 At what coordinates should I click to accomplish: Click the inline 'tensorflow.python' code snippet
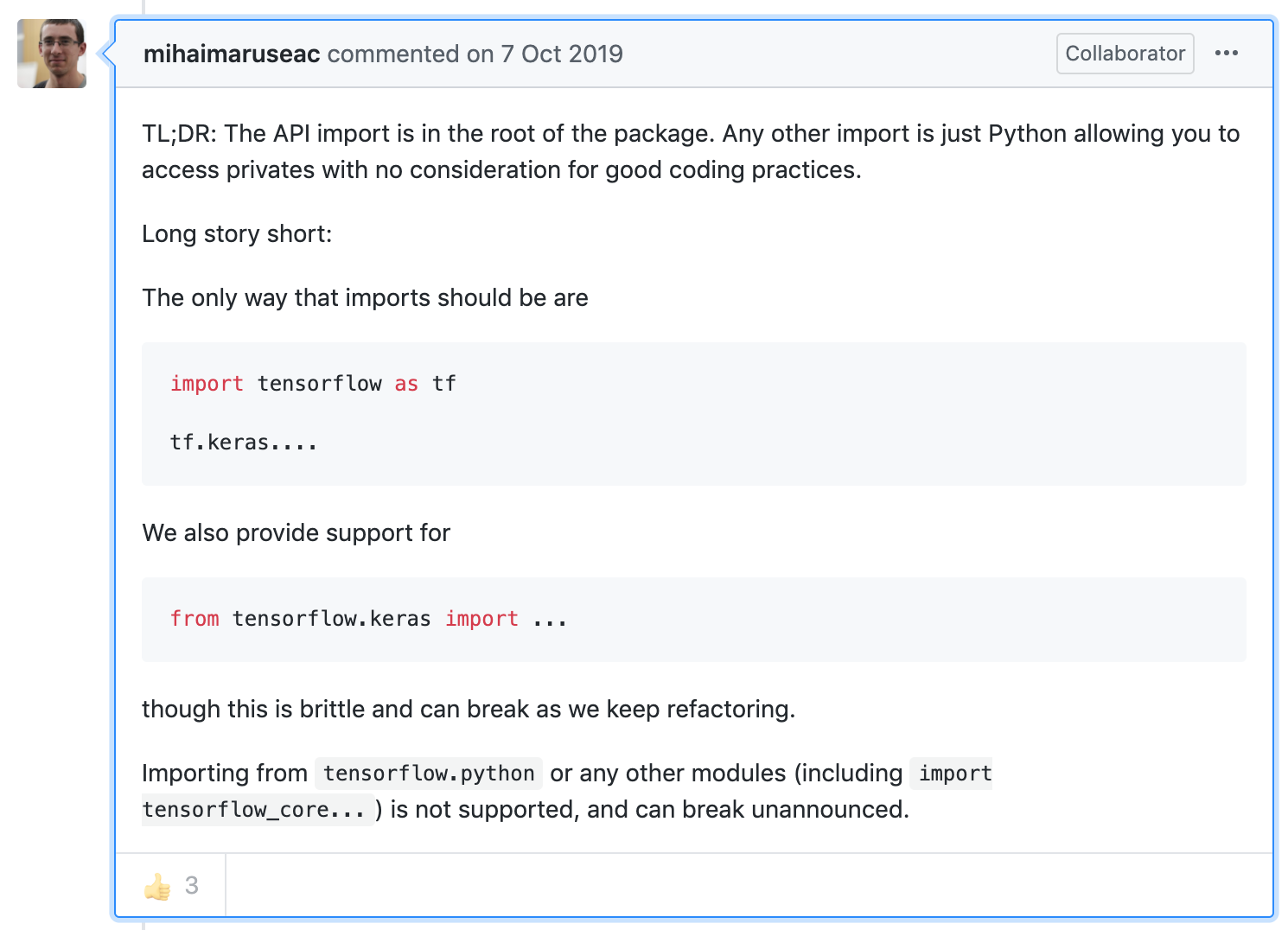[429, 773]
